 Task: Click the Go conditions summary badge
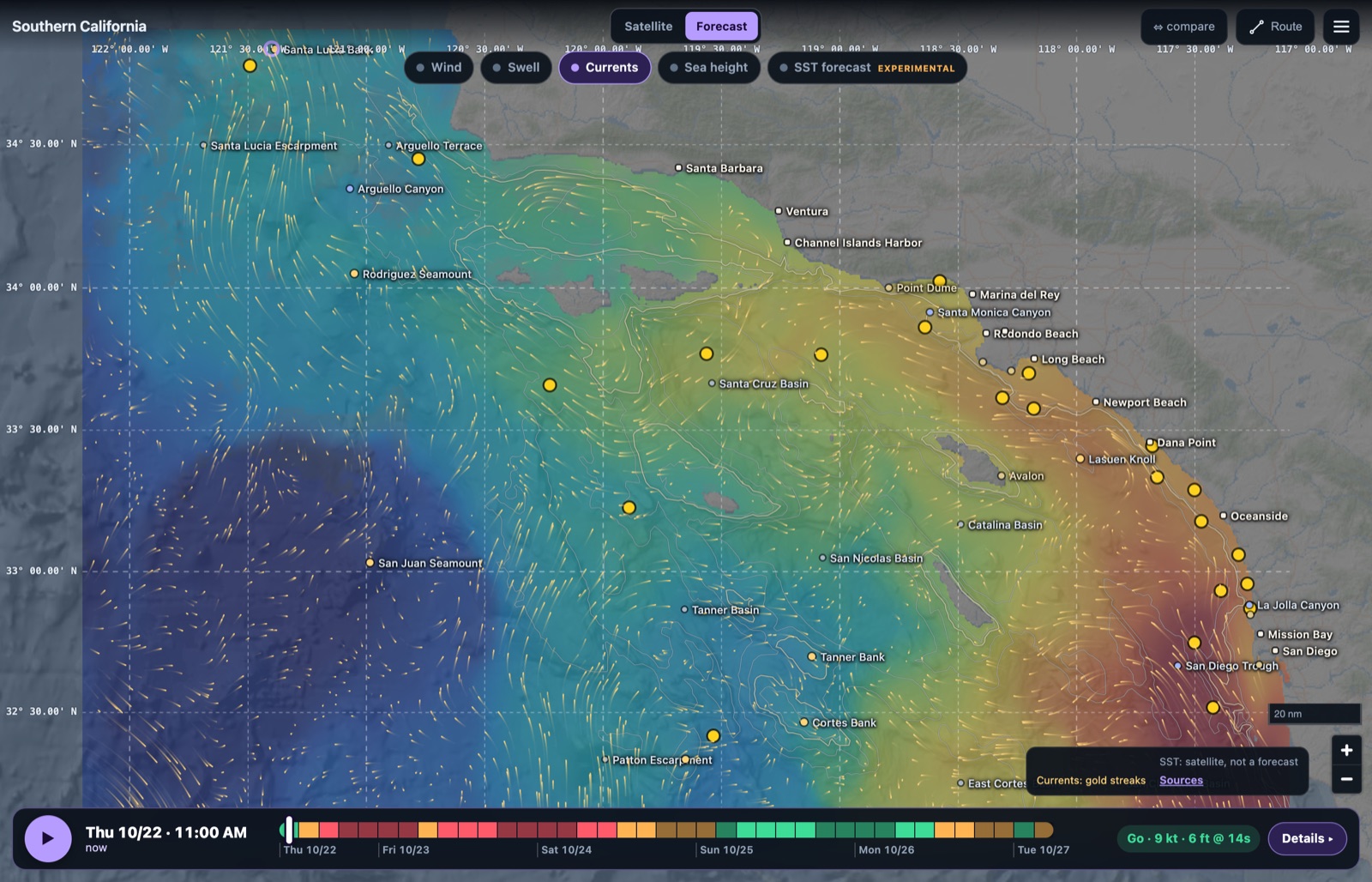tap(1188, 838)
